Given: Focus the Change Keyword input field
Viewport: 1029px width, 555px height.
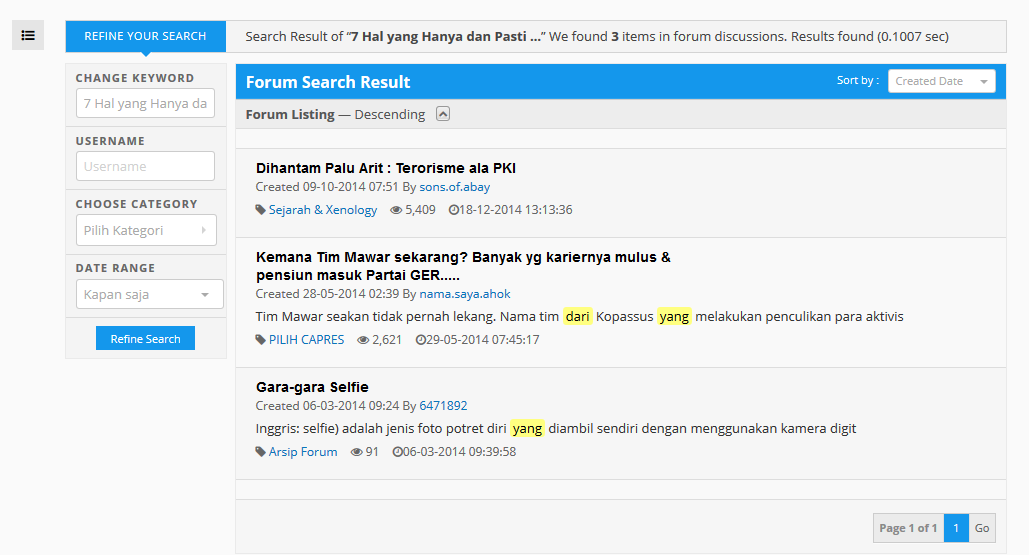Looking at the screenshot, I should pyautogui.click(x=145, y=104).
